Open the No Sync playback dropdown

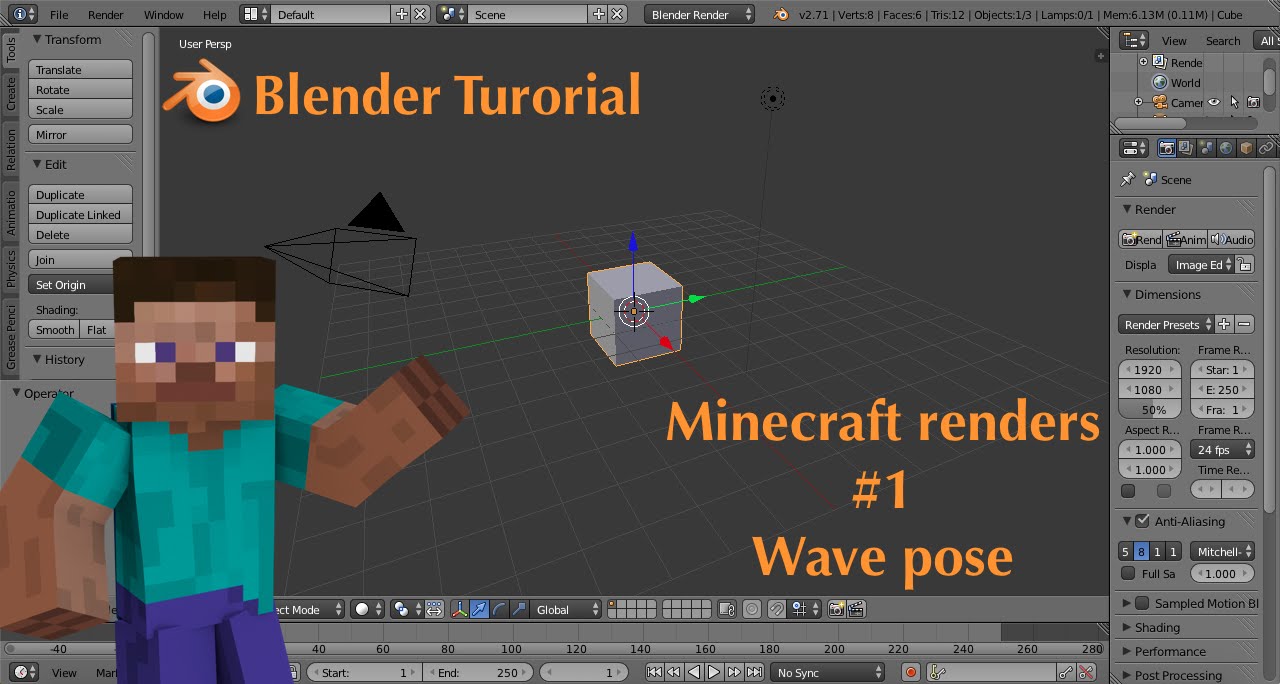coord(829,673)
